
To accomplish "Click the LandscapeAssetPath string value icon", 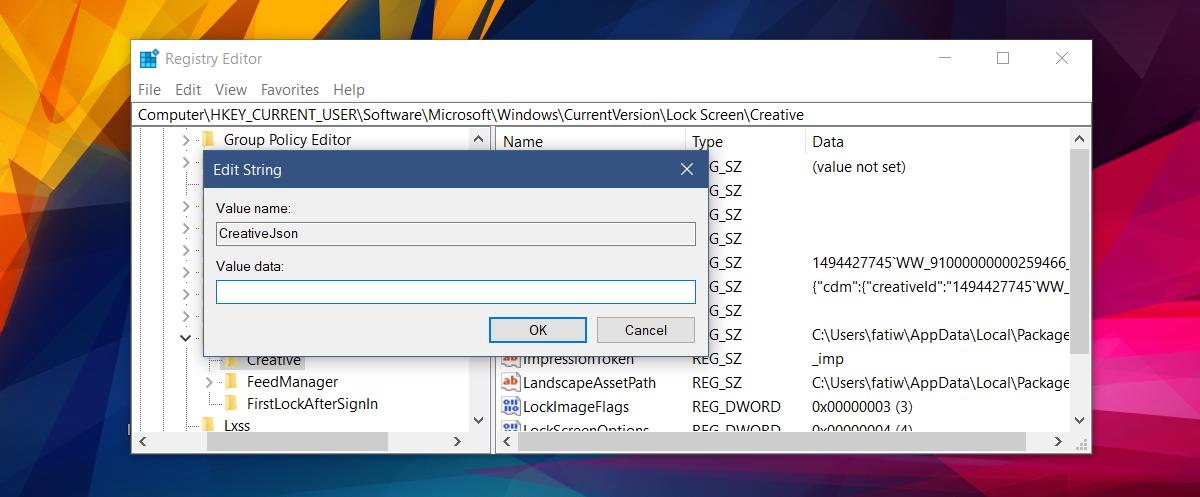I will 510,383.
